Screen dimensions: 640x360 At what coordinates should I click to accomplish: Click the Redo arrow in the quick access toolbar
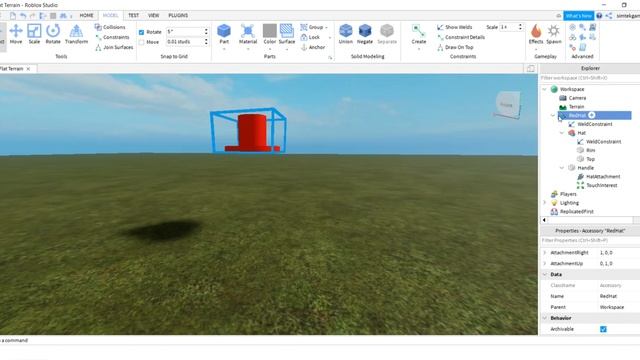pos(33,16)
